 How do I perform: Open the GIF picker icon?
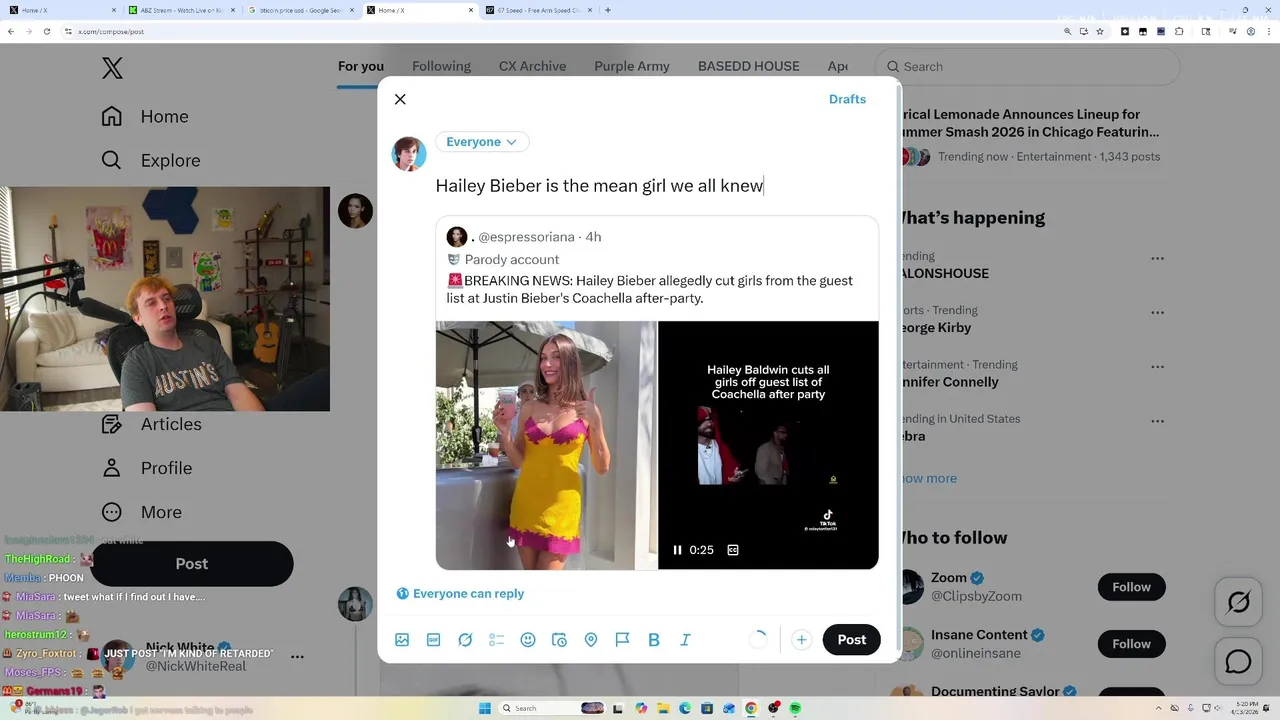(x=433, y=640)
